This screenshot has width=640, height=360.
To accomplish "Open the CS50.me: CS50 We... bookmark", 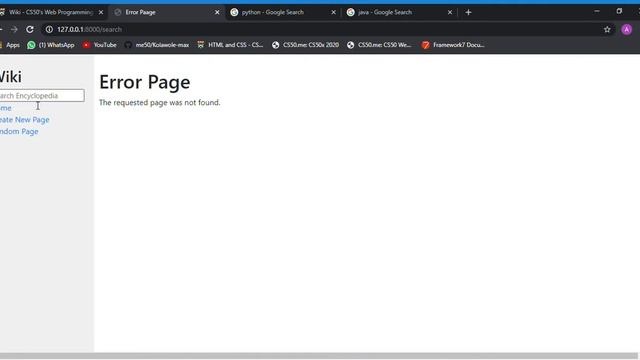I will point(379,45).
